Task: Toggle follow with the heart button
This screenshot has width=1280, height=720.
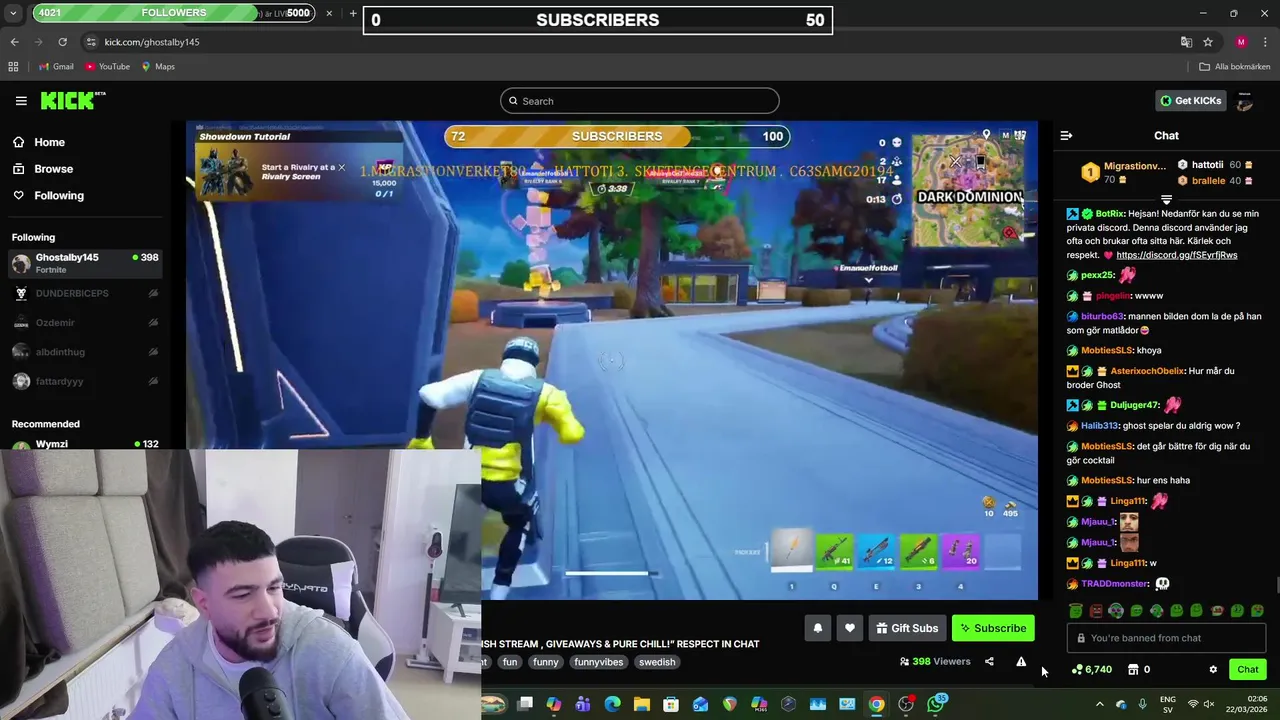Action: [x=850, y=628]
